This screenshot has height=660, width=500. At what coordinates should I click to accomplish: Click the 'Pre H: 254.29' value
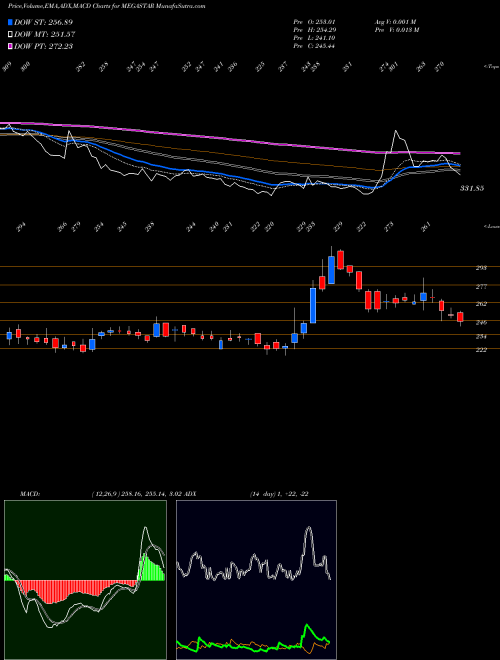click(314, 29)
